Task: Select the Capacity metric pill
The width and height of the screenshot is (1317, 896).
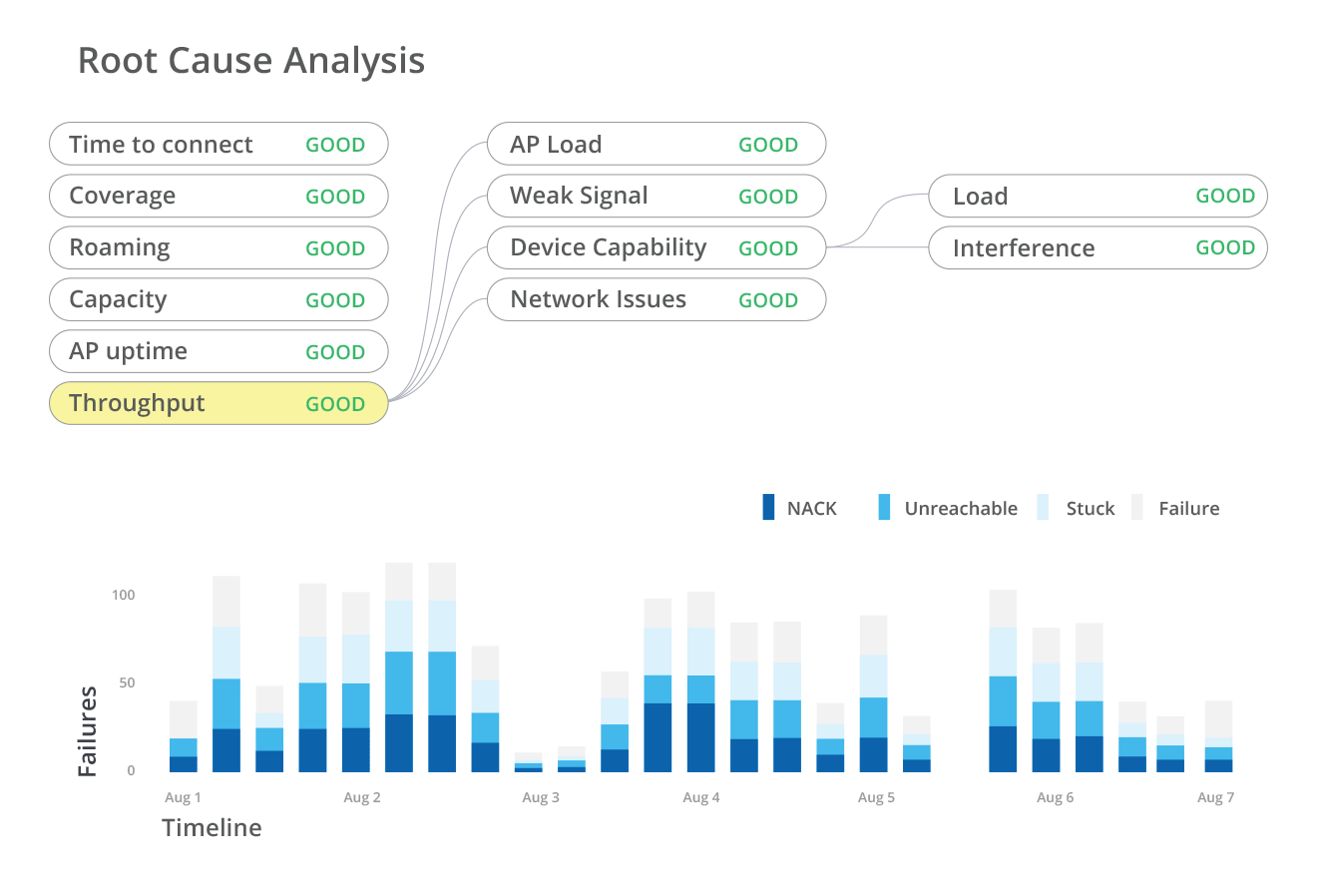Action: 218,299
